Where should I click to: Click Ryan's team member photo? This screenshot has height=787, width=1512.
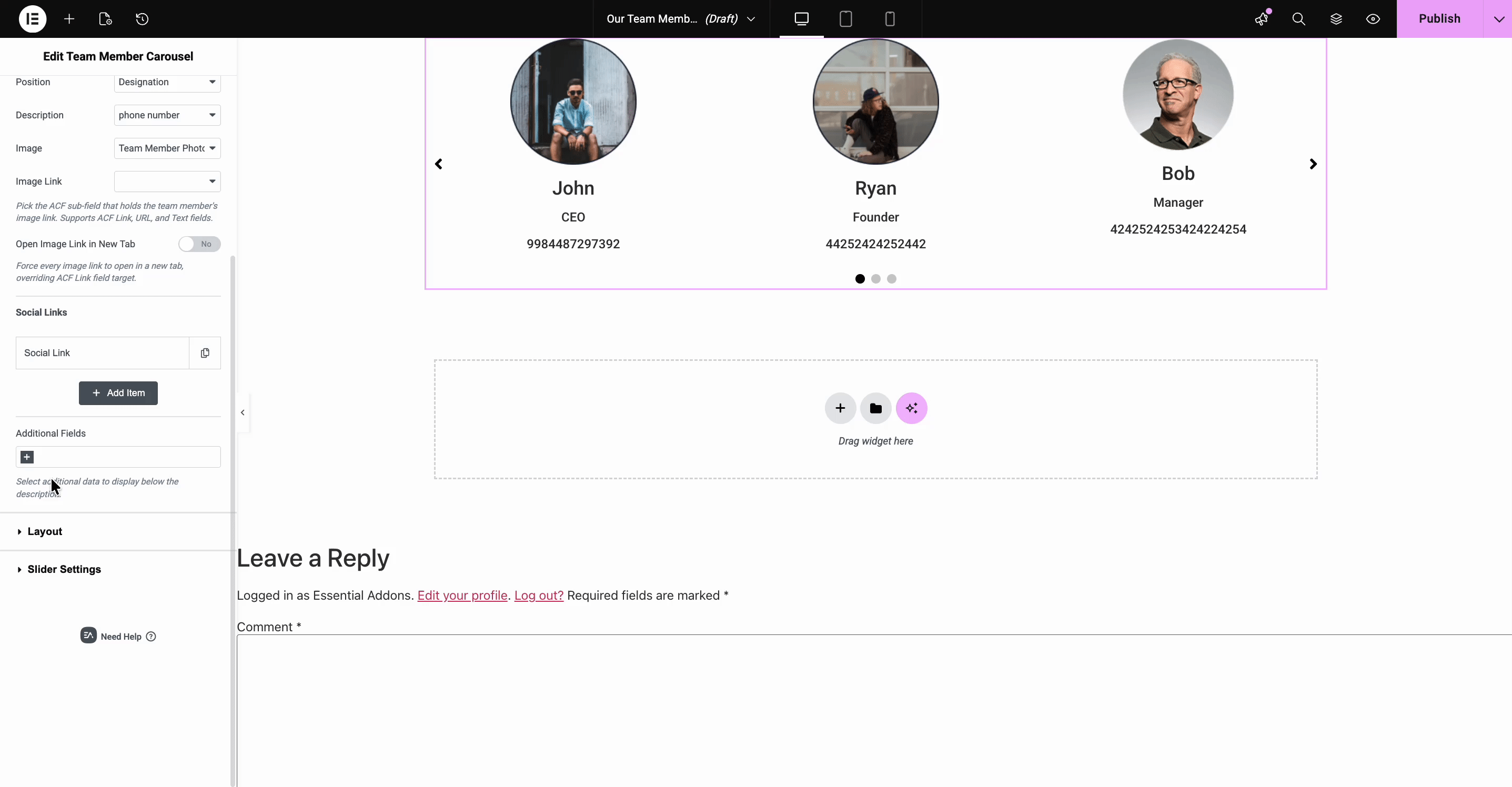pos(876,102)
